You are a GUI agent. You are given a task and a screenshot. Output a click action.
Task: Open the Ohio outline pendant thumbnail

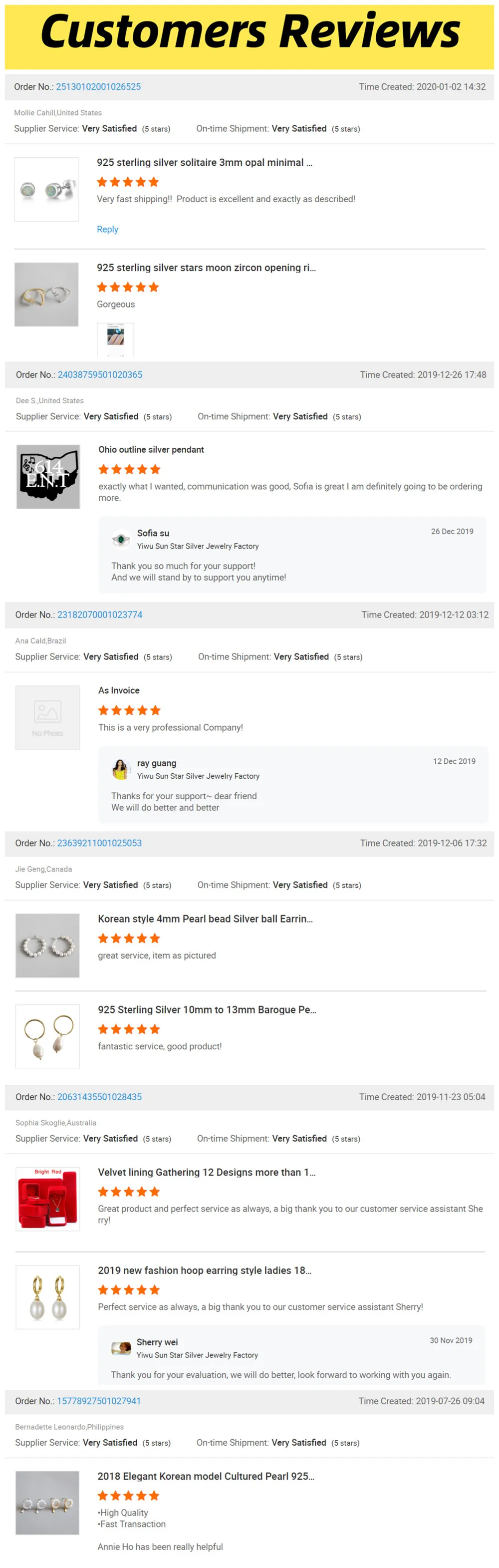pyautogui.click(x=48, y=477)
